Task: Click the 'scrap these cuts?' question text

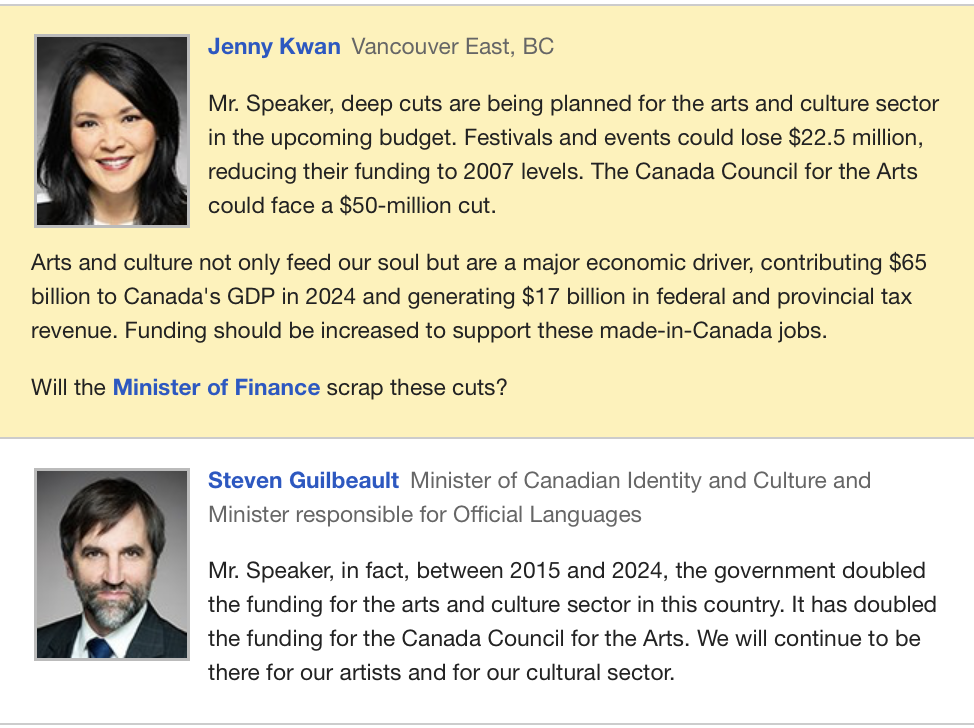Action: tap(416, 387)
